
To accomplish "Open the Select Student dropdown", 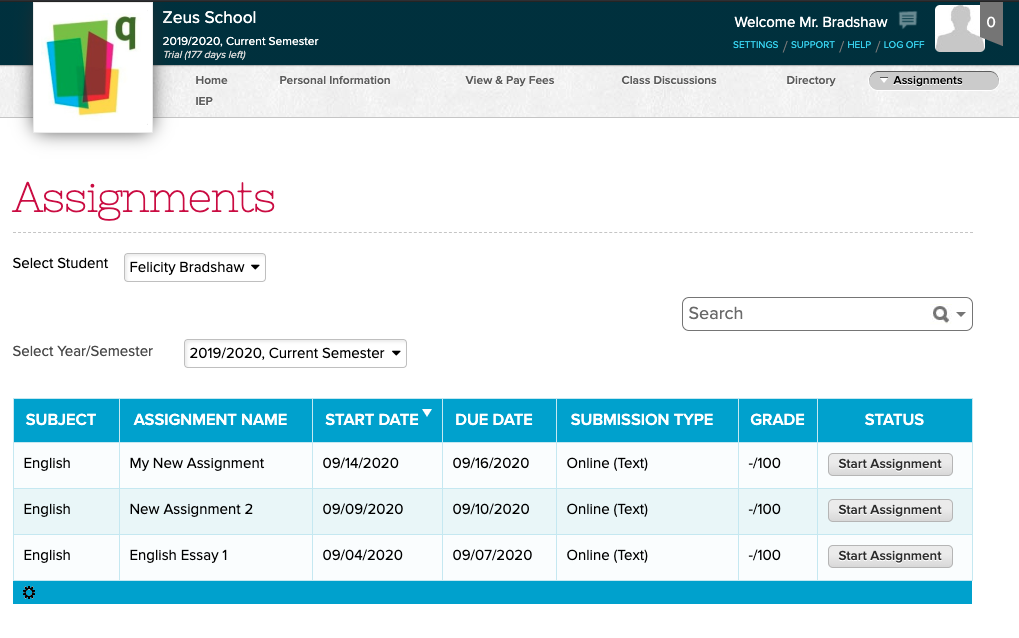I will click(x=195, y=268).
